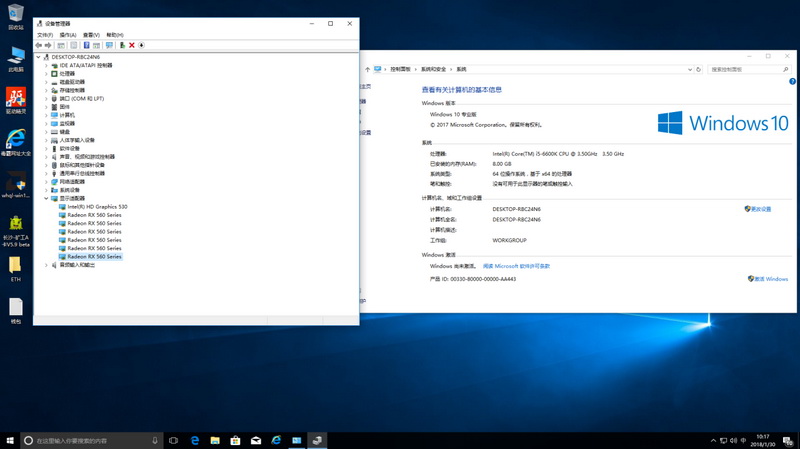Click red X Uninstall device icon
The width and height of the screenshot is (800, 449).
132,45
